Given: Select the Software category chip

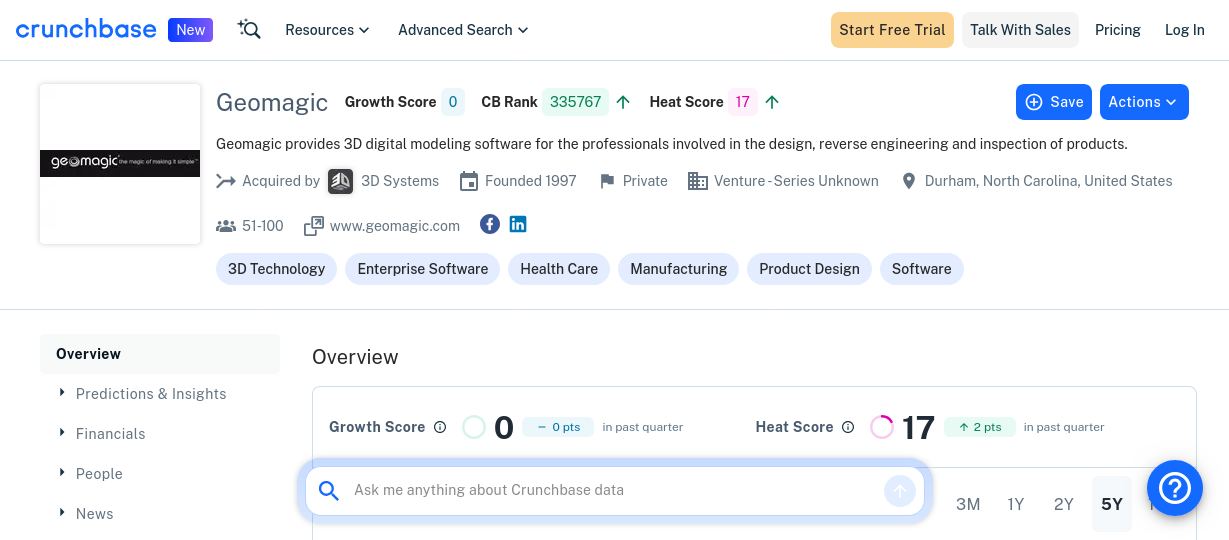Looking at the screenshot, I should tap(922, 269).
